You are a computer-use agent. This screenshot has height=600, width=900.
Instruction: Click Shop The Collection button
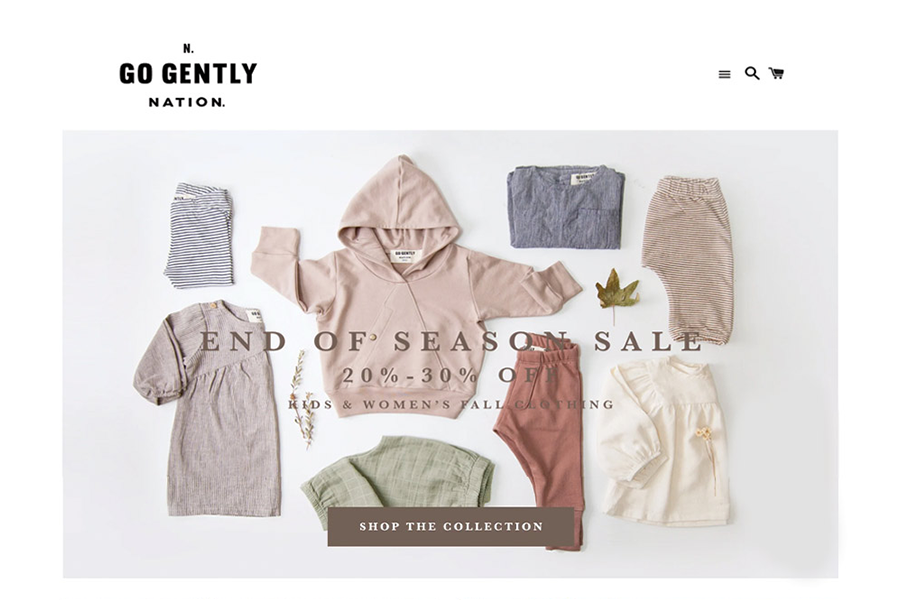coord(451,527)
